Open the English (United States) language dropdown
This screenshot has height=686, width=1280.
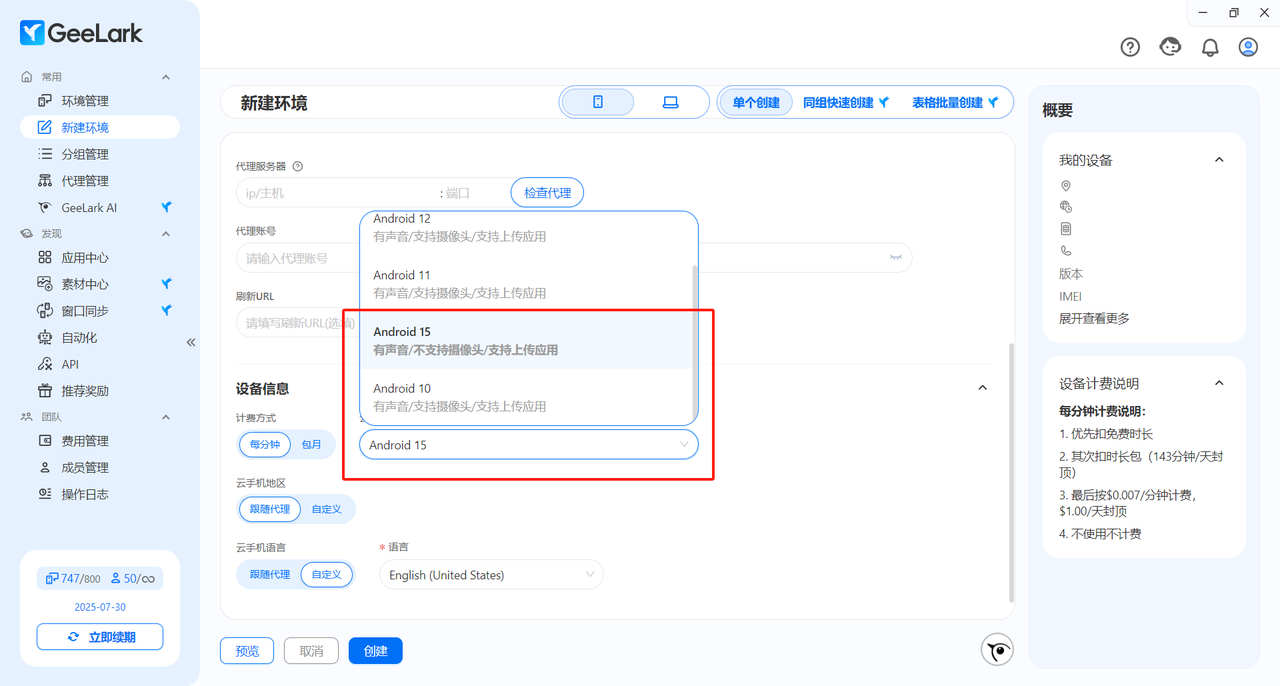(x=491, y=575)
